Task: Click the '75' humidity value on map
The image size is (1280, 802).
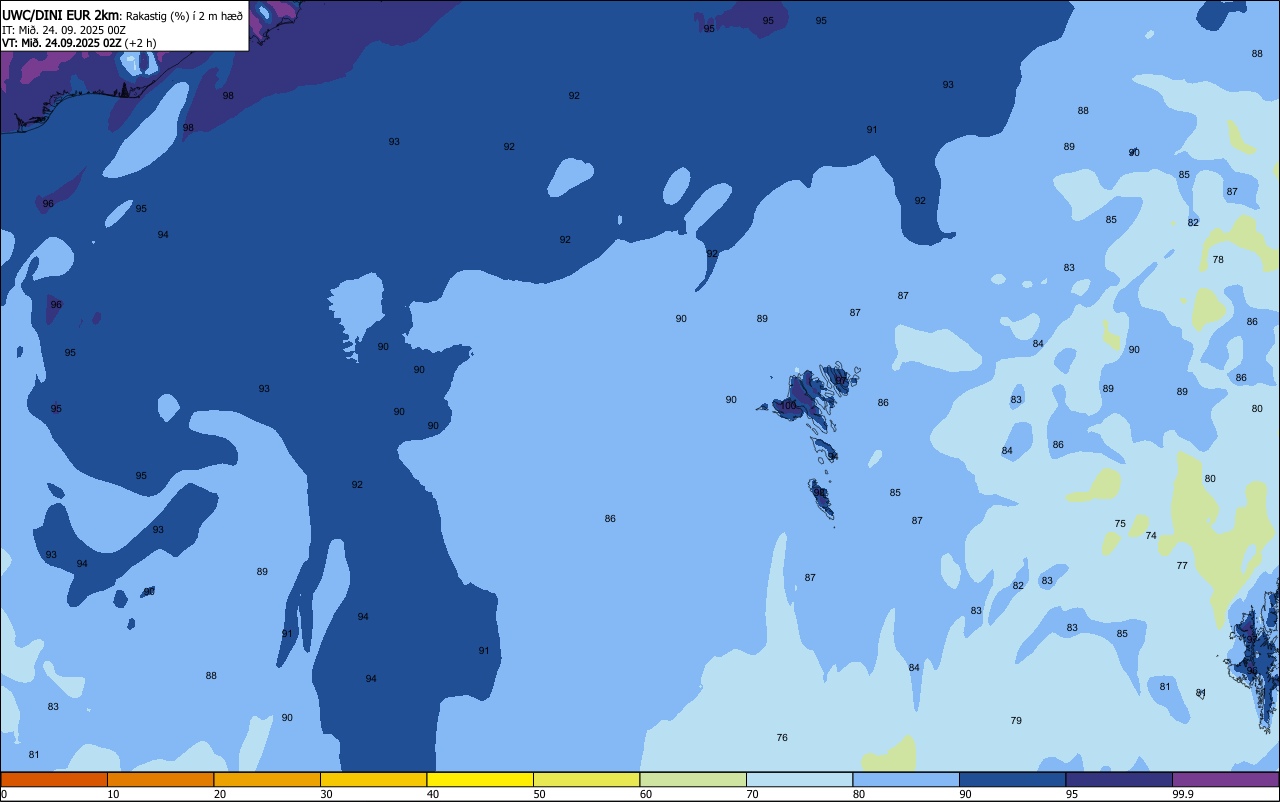Action: click(1120, 523)
